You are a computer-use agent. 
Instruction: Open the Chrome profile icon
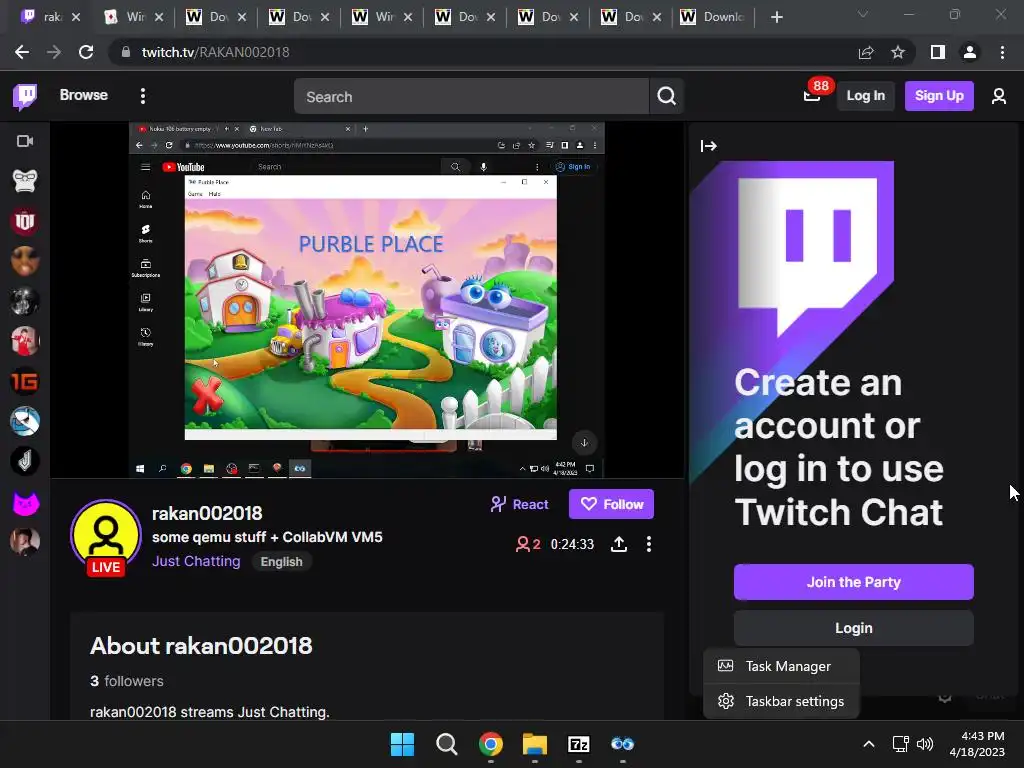coord(970,52)
